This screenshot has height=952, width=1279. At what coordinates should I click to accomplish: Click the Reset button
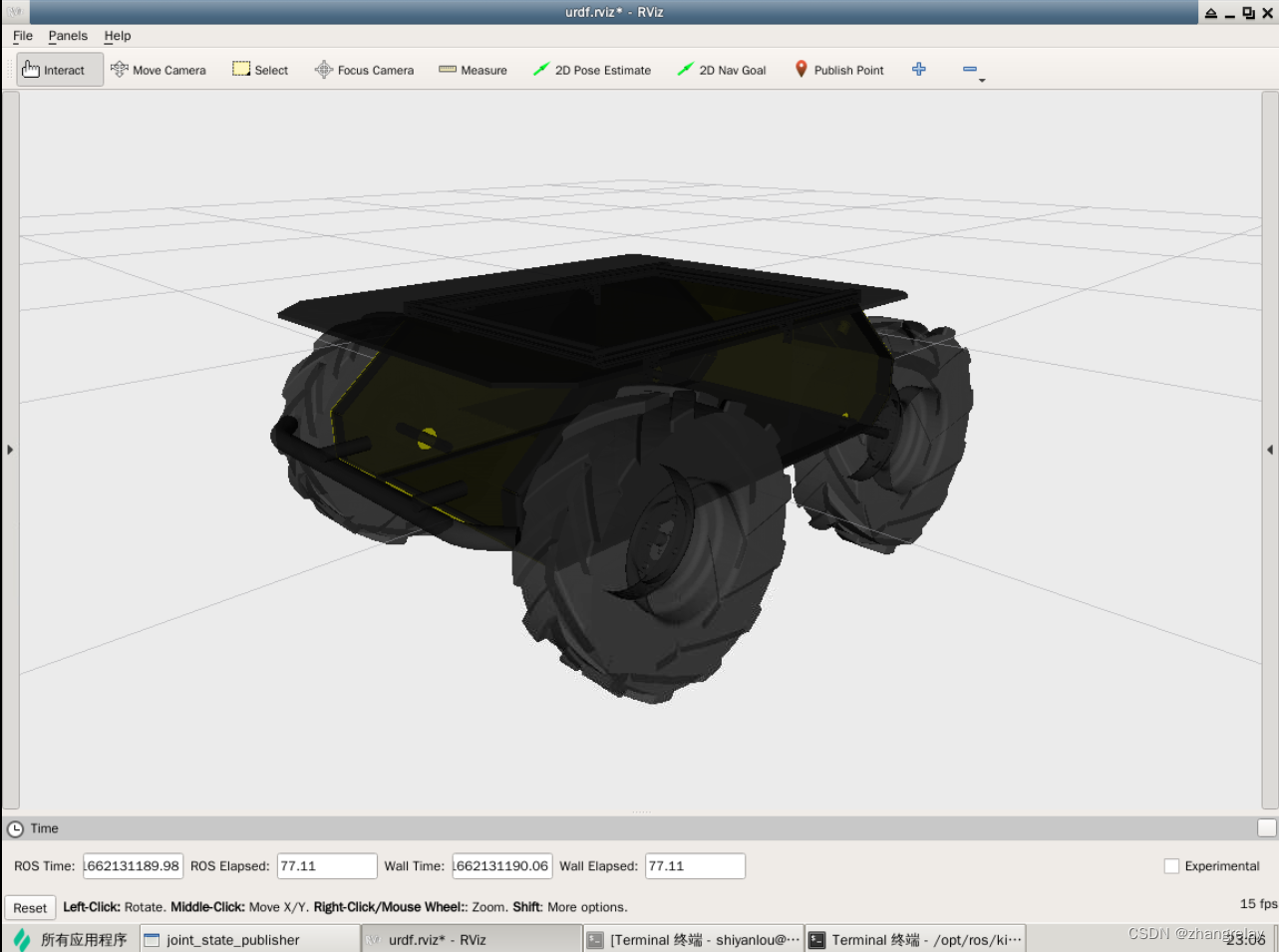[x=29, y=907]
